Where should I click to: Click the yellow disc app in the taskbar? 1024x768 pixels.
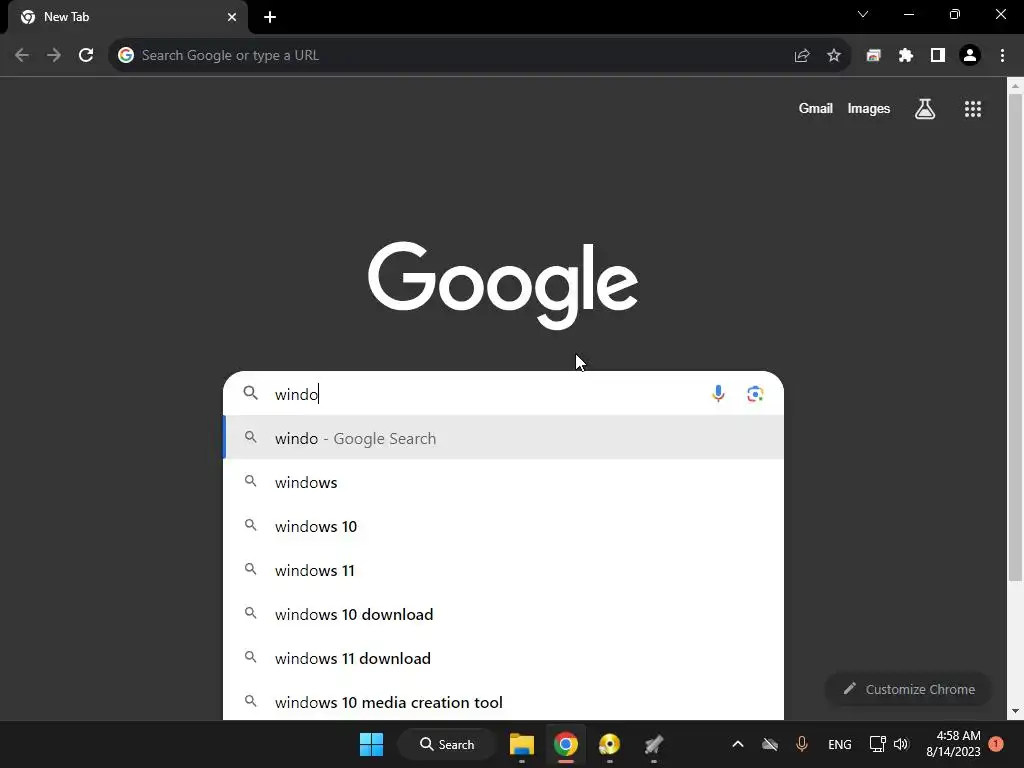pos(609,744)
